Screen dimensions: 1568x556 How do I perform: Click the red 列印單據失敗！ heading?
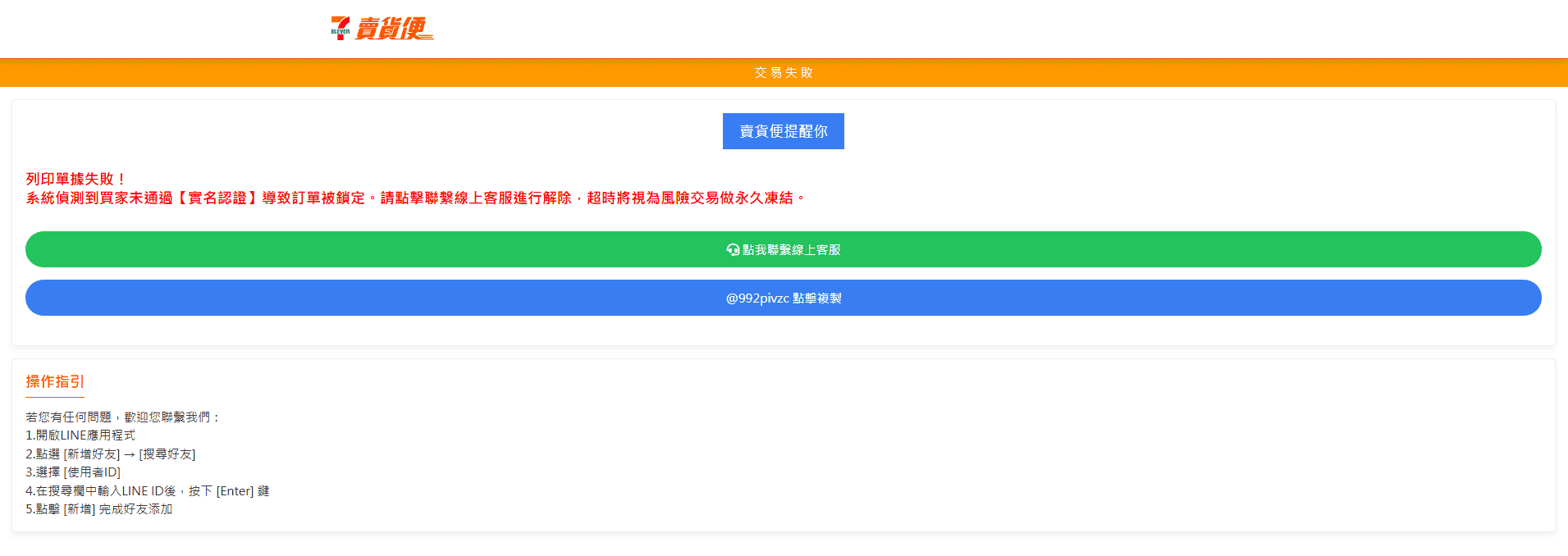(75, 179)
